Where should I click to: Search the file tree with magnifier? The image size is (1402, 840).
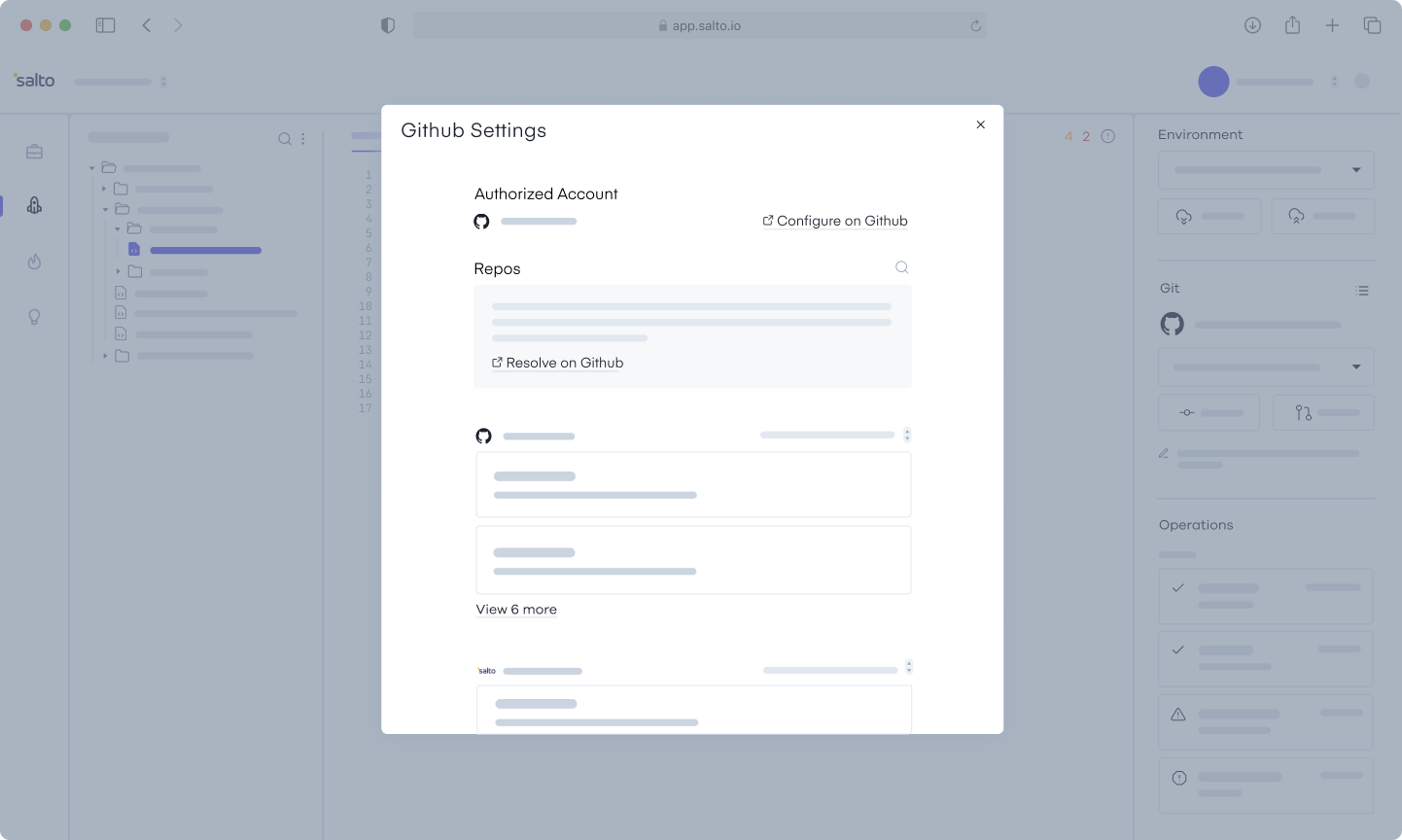[x=285, y=139]
